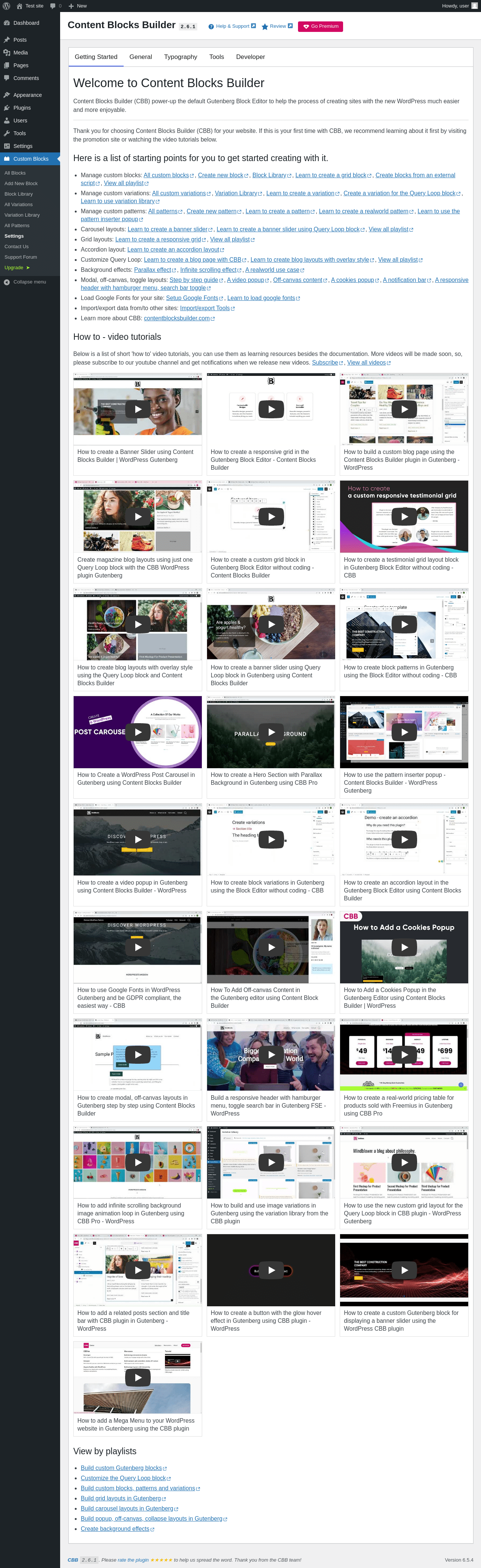The width and height of the screenshot is (481, 1568).
Task: Open the WordPress Tools sidebar menu
Action: click(x=30, y=133)
